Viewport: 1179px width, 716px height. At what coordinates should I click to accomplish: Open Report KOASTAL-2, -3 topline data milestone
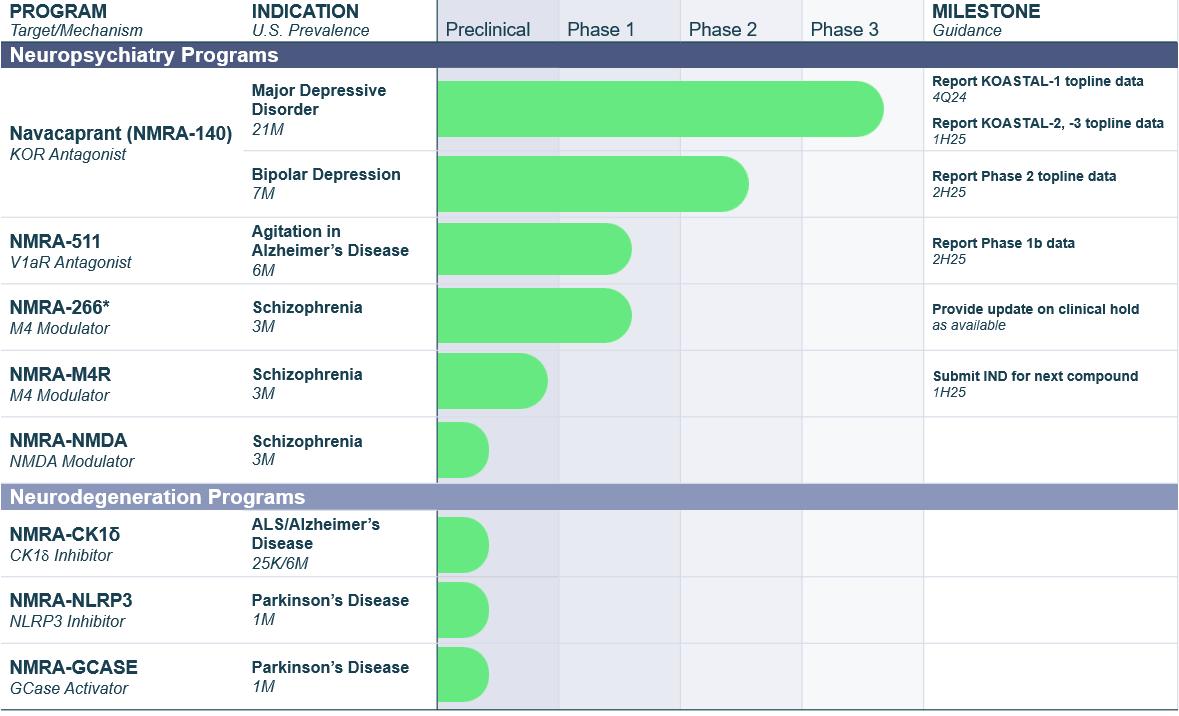1047,123
